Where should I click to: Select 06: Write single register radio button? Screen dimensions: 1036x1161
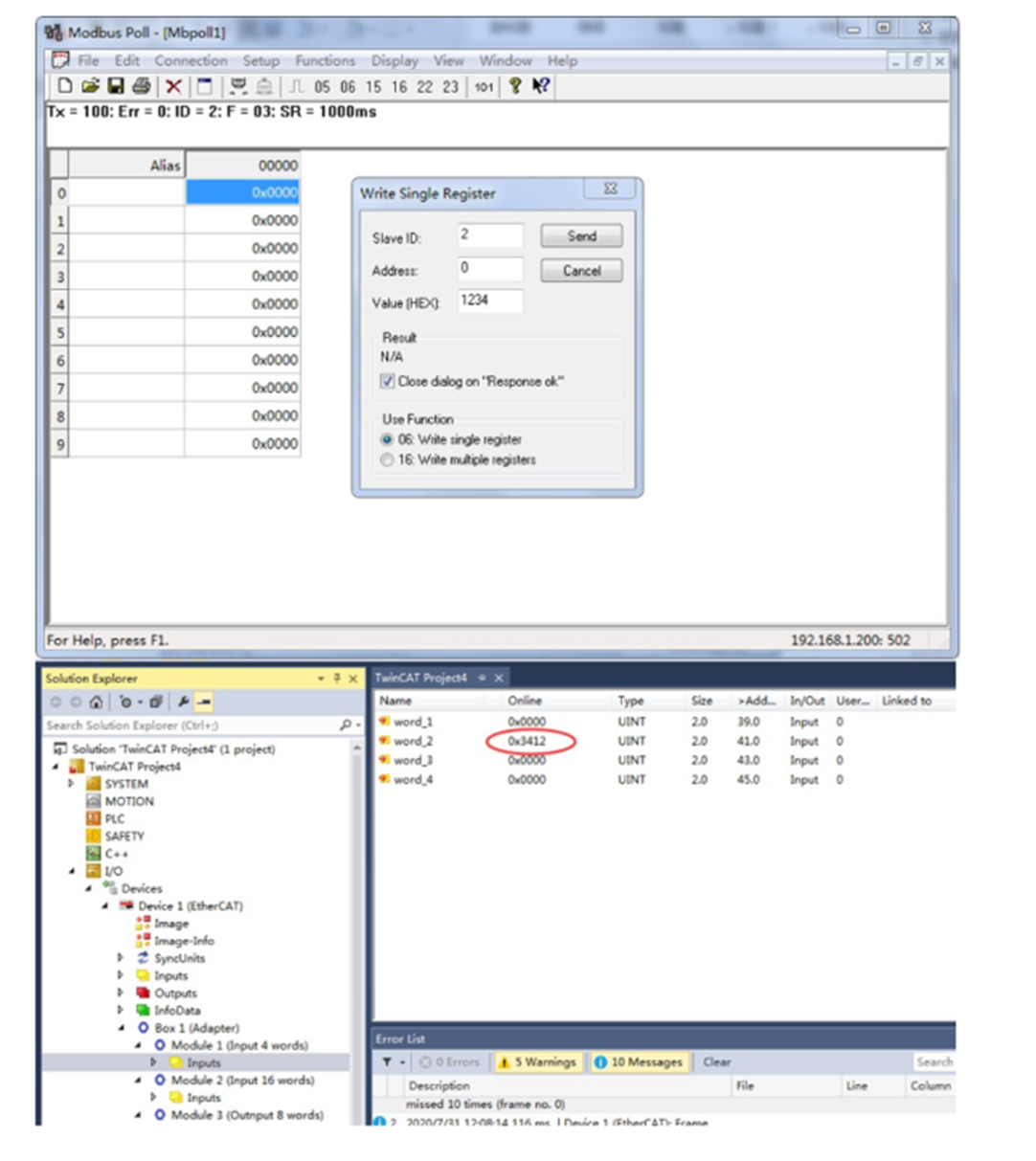point(387,439)
